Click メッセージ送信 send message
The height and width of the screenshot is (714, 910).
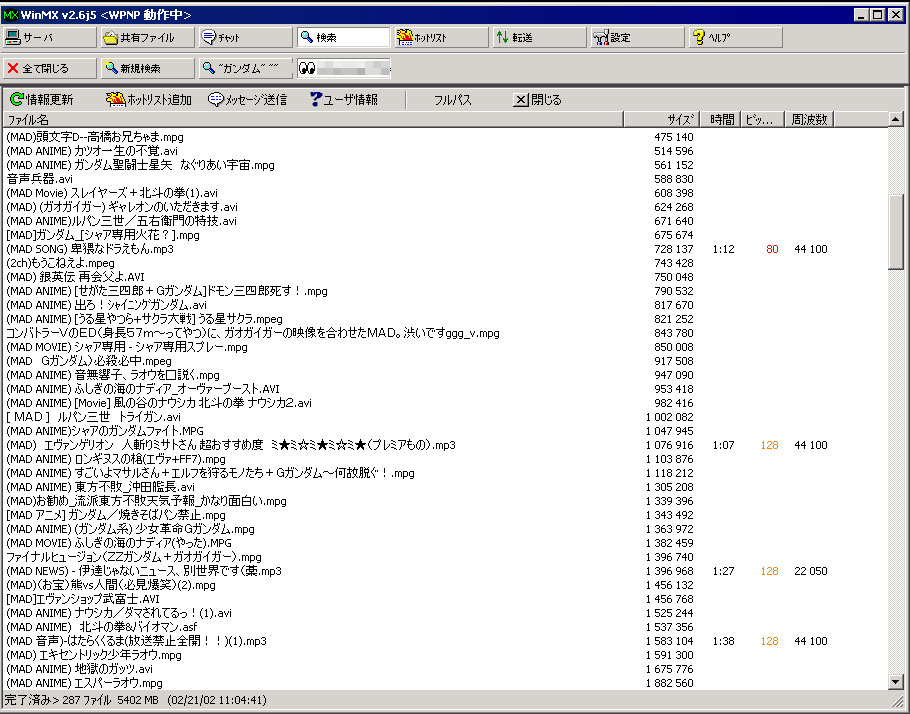pyautogui.click(x=247, y=100)
